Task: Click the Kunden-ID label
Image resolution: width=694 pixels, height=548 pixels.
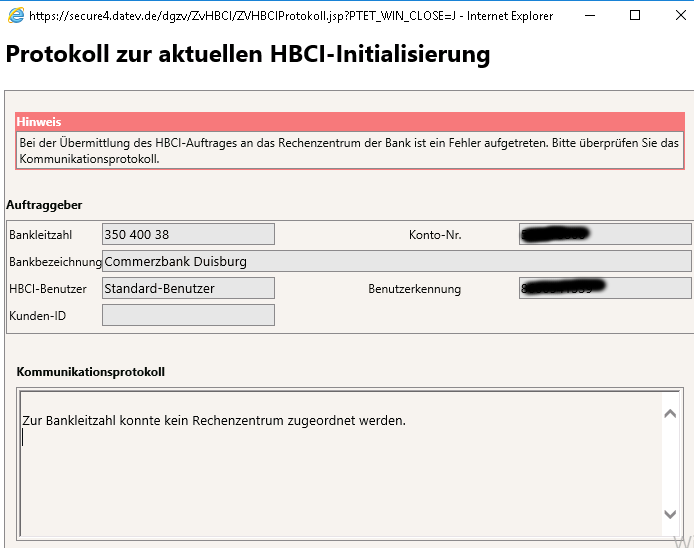Action: coord(37,316)
